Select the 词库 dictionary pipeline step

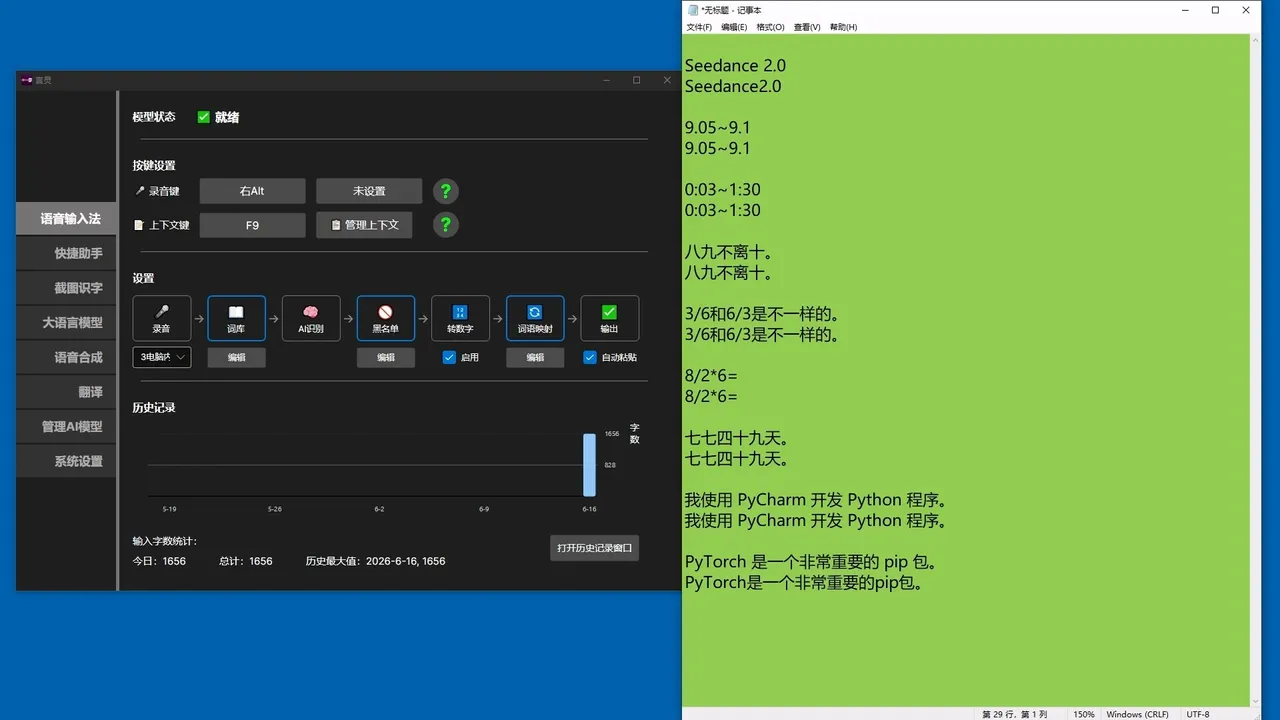[236, 318]
